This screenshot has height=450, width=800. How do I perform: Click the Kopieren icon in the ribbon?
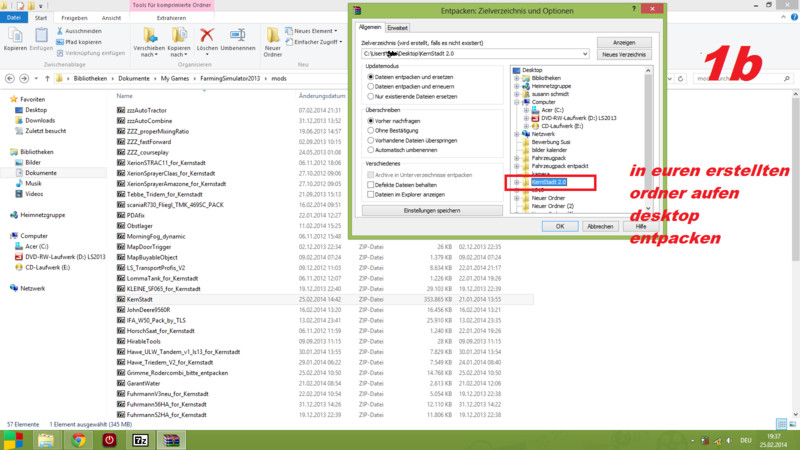[14, 36]
